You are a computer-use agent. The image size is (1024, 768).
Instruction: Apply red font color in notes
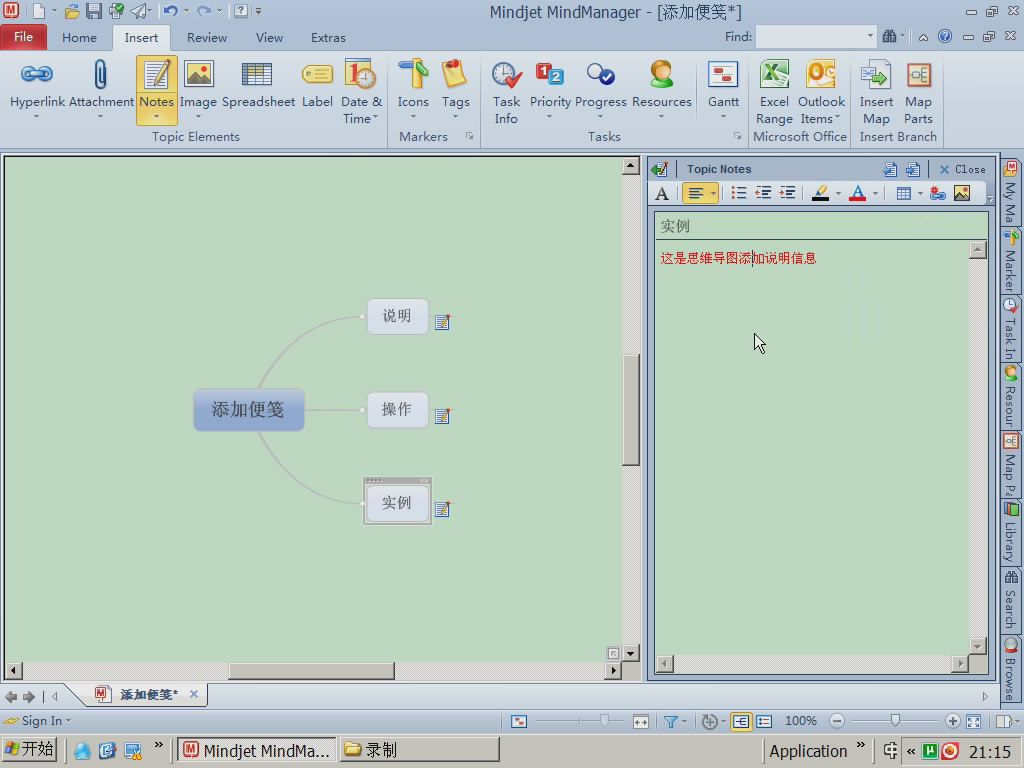point(857,193)
